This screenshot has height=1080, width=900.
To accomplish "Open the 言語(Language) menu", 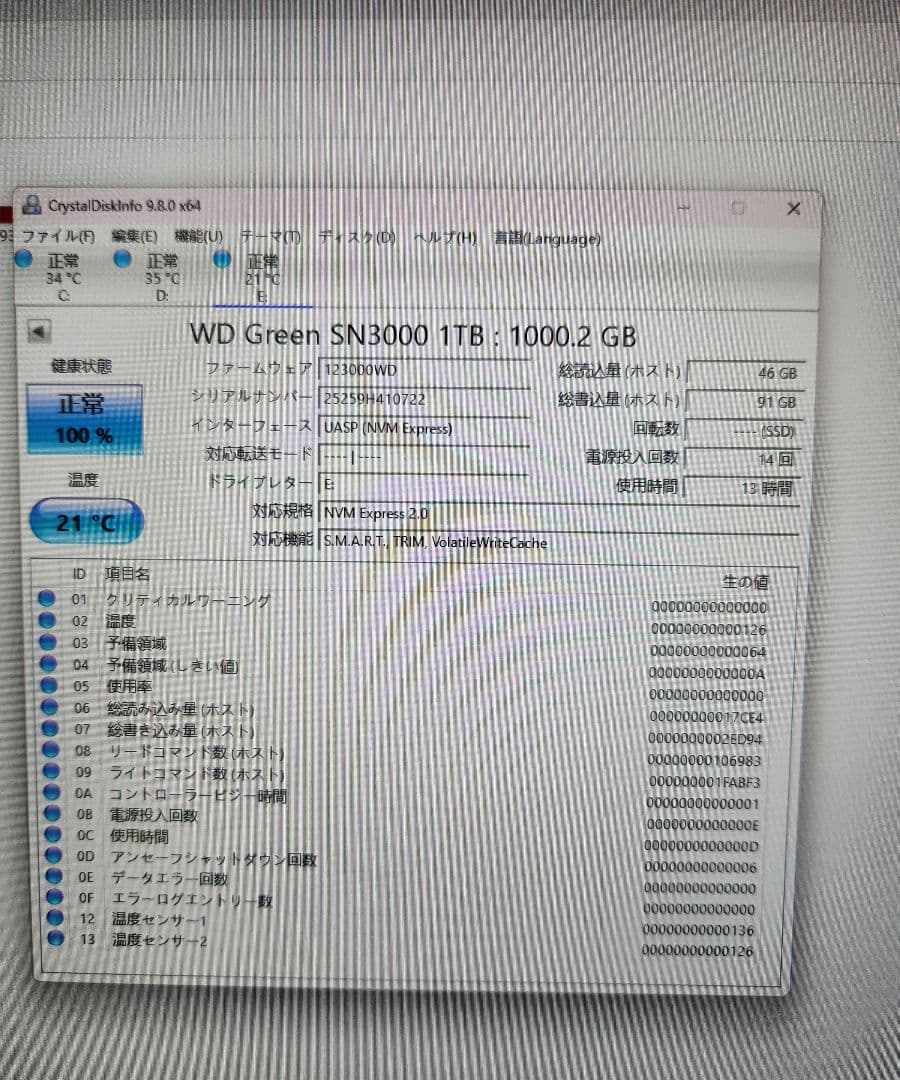I will click(547, 239).
